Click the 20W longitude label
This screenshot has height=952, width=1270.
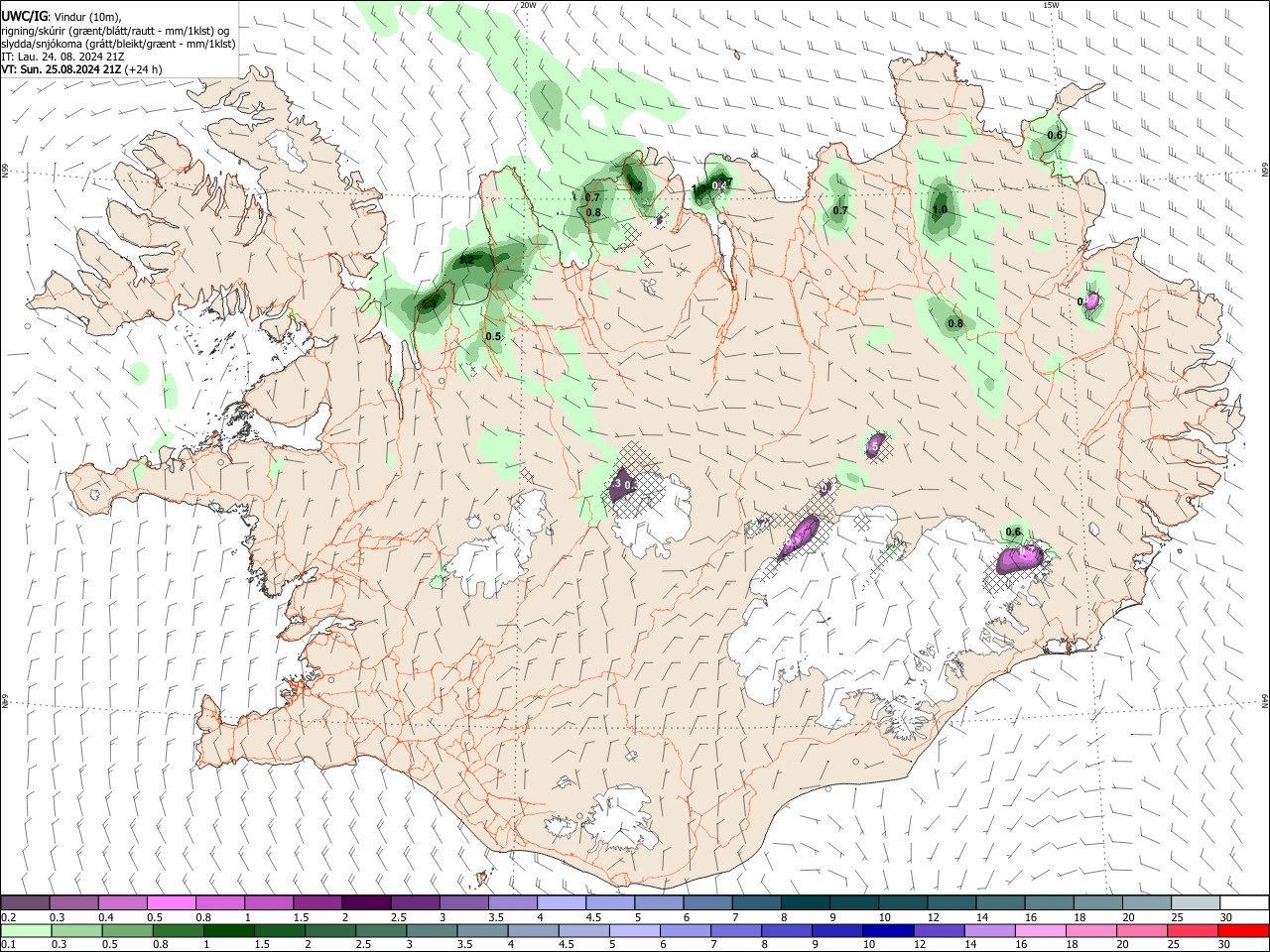(x=528, y=5)
